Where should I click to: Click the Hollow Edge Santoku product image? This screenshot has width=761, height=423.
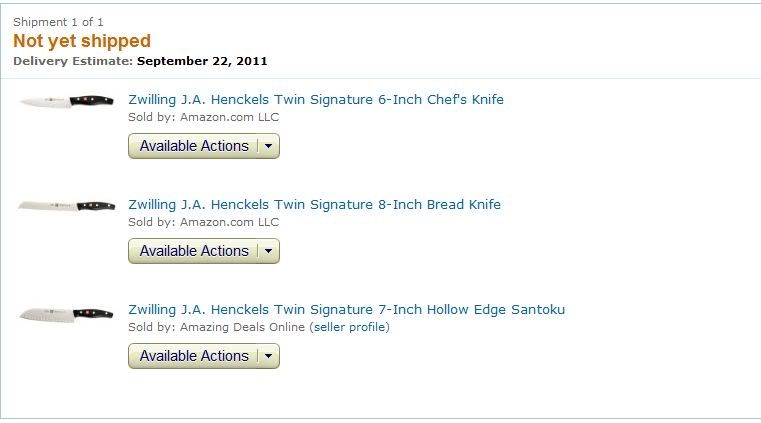(x=66, y=314)
